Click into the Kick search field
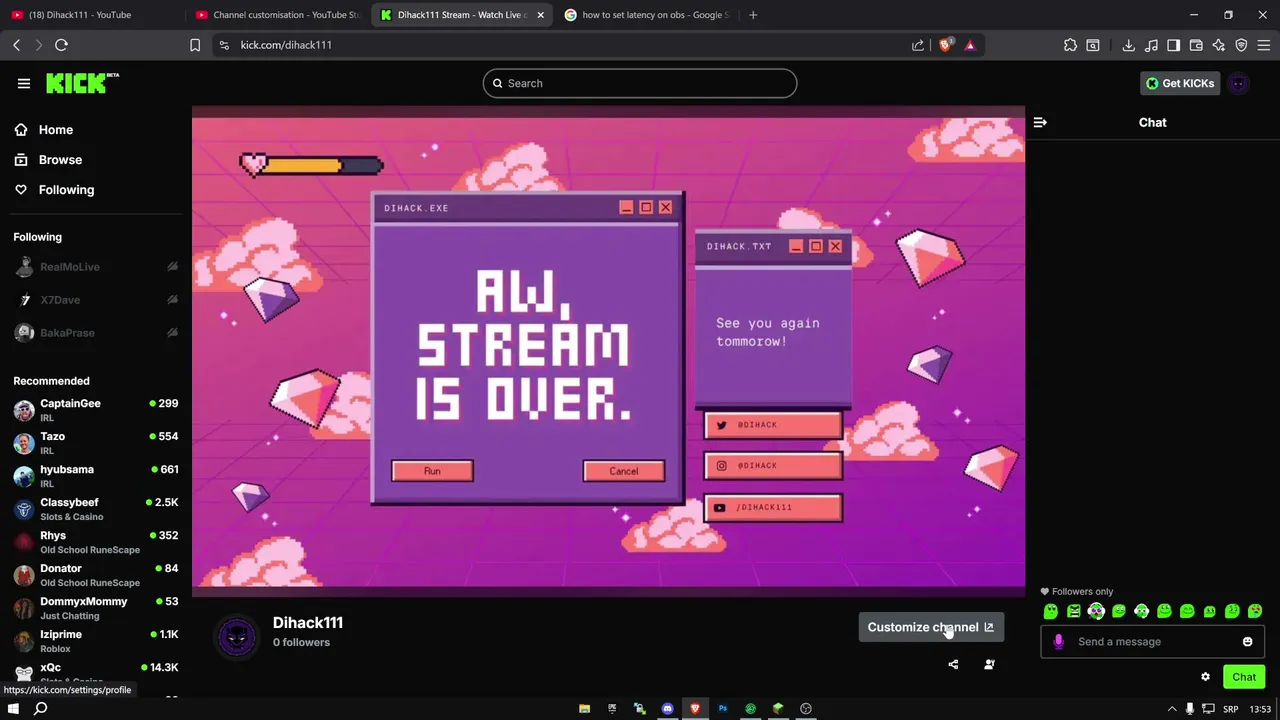Viewport: 1280px width, 720px height. point(640,83)
